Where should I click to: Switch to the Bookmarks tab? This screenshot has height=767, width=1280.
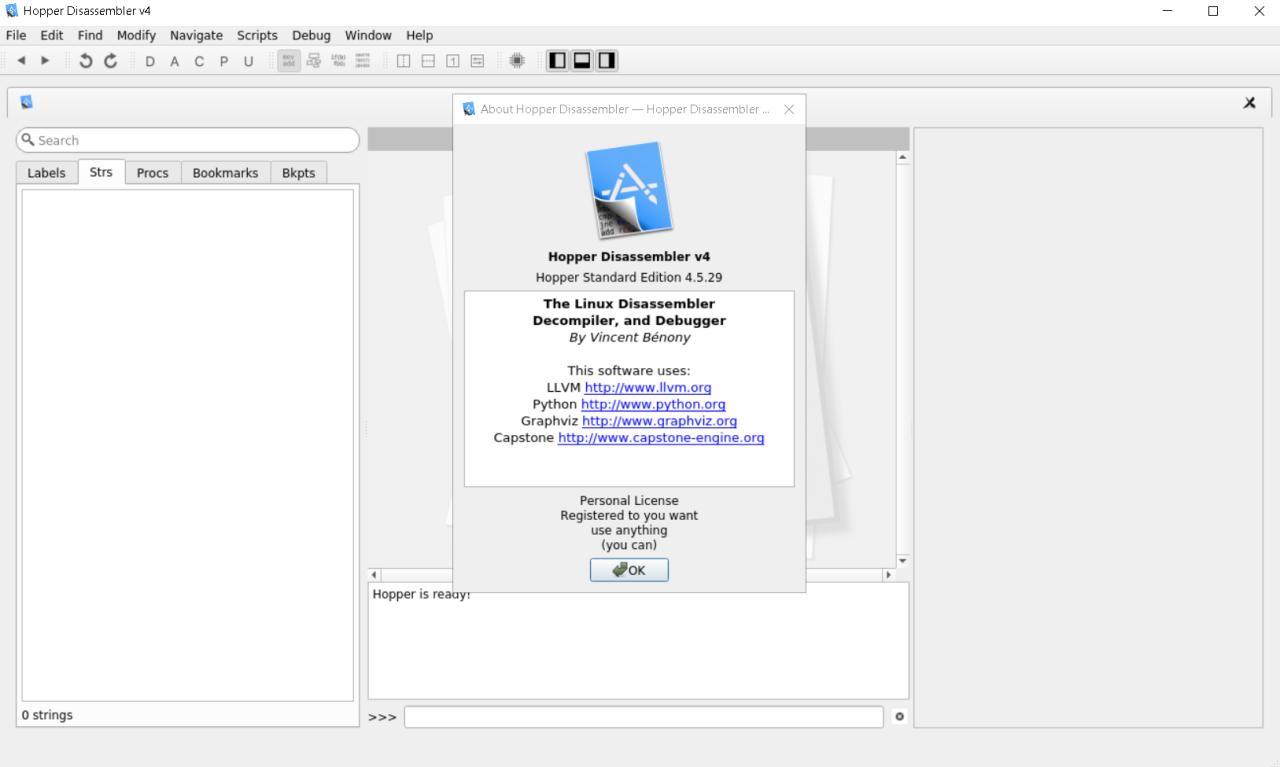click(x=225, y=173)
